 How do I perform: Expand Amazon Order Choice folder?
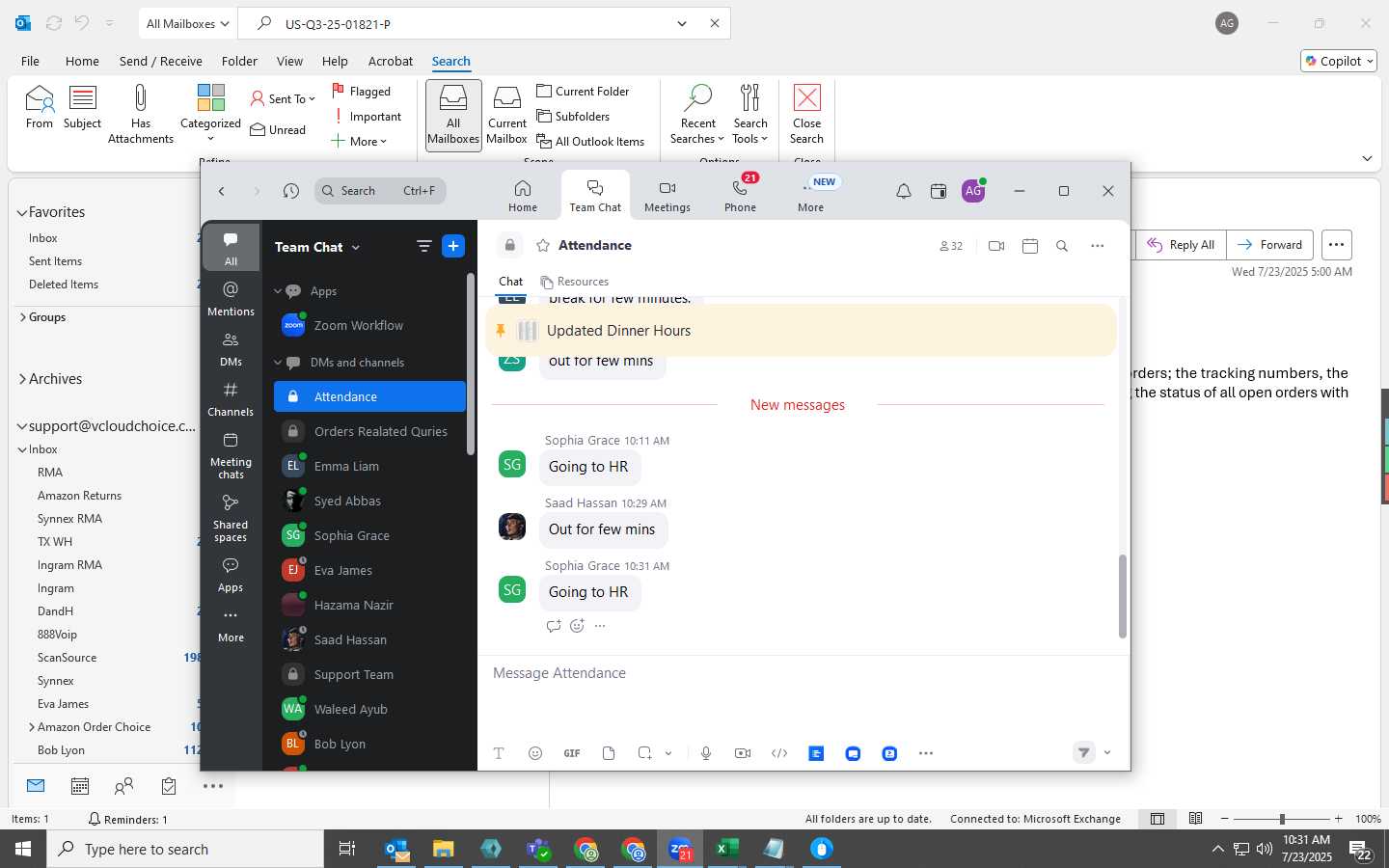(x=32, y=727)
